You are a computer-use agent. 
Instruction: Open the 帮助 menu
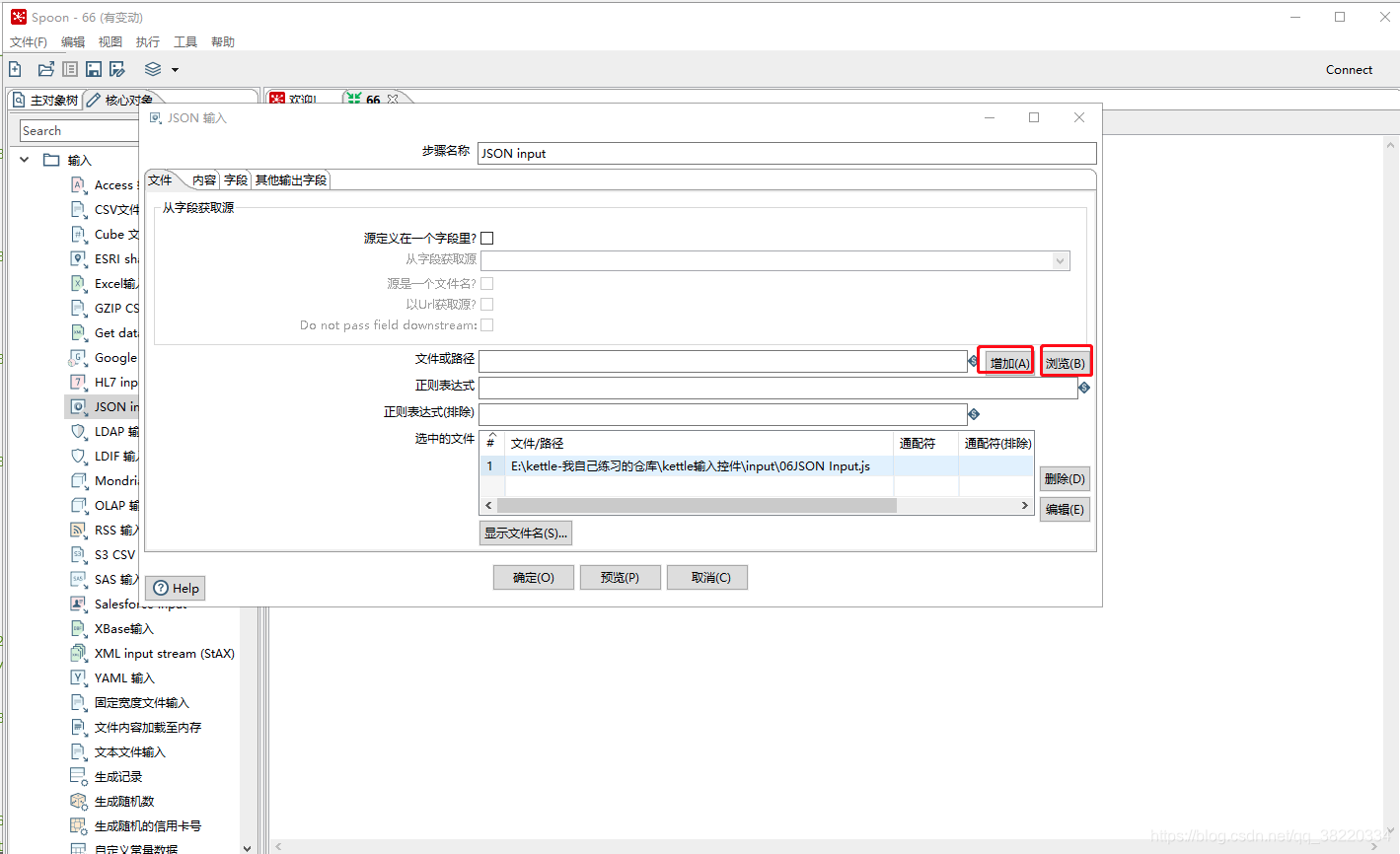(x=223, y=41)
